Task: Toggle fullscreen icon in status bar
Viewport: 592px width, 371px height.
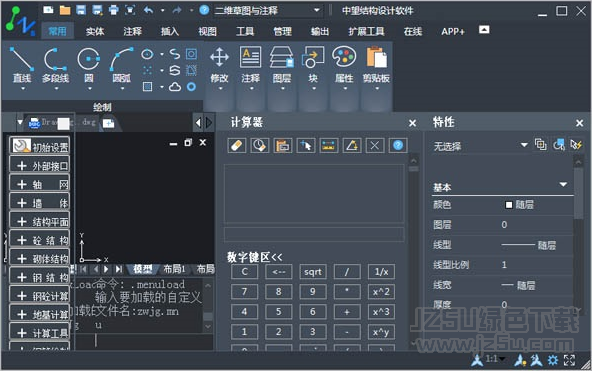Action: click(569, 360)
